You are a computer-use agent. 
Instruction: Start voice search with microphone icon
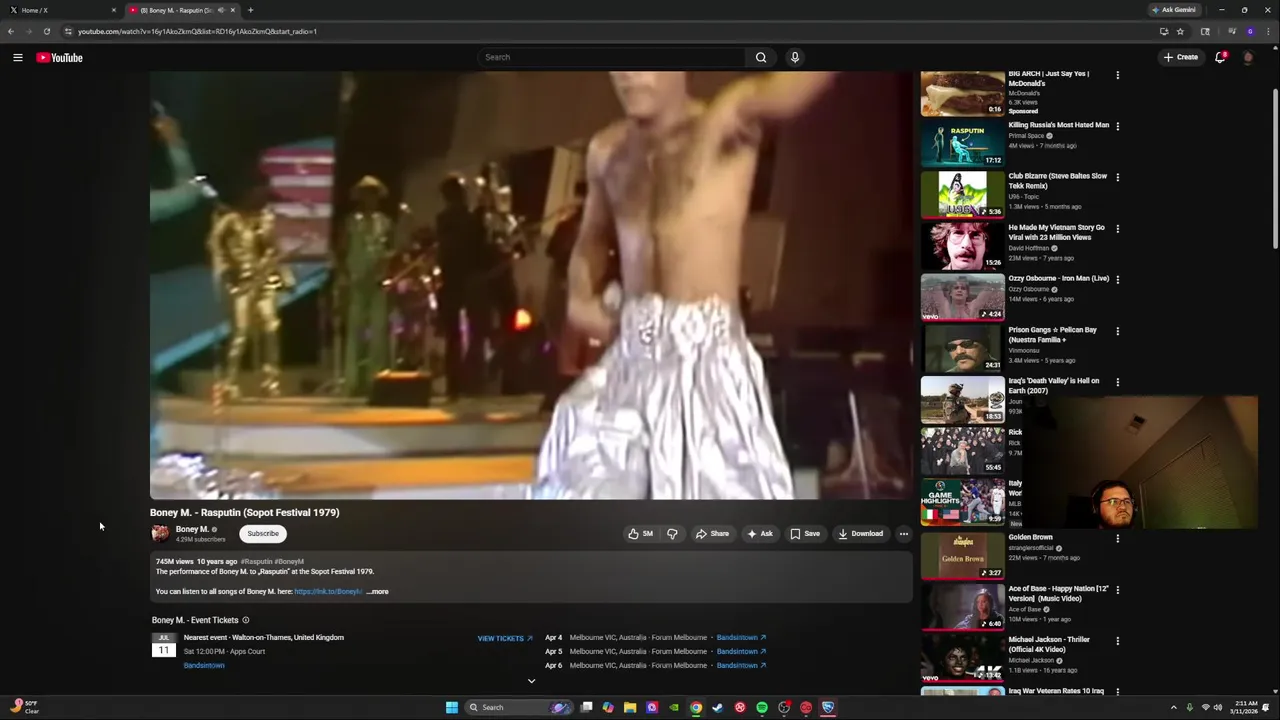[x=795, y=57]
